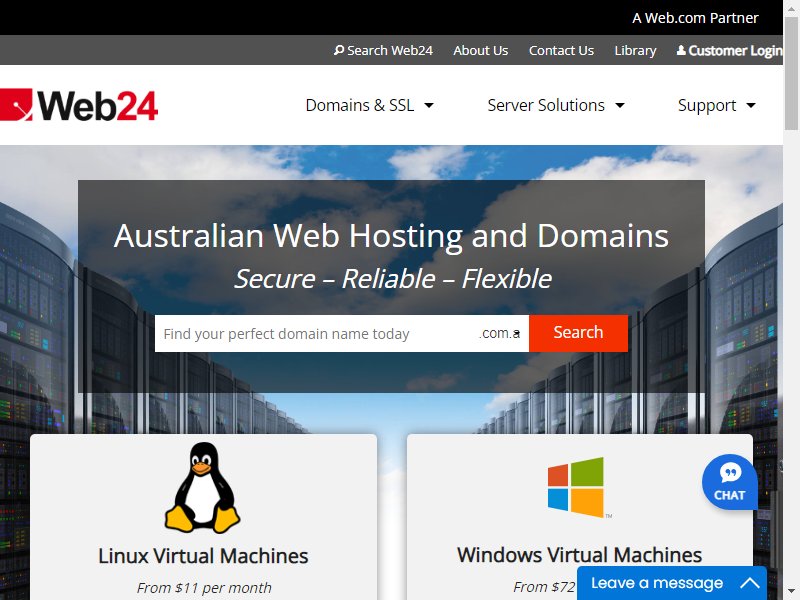
Task: Click the magnifier icon beside Search Web24
Action: [339, 50]
